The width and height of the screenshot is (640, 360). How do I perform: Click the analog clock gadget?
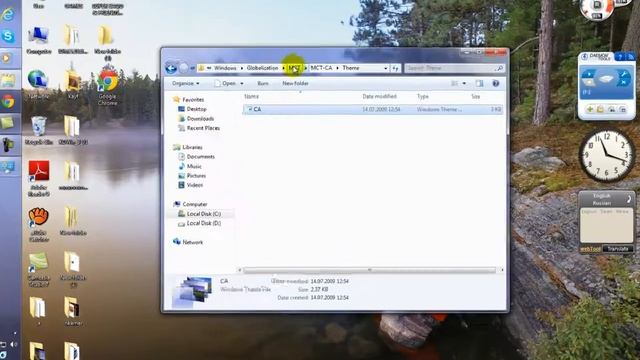(x=607, y=155)
